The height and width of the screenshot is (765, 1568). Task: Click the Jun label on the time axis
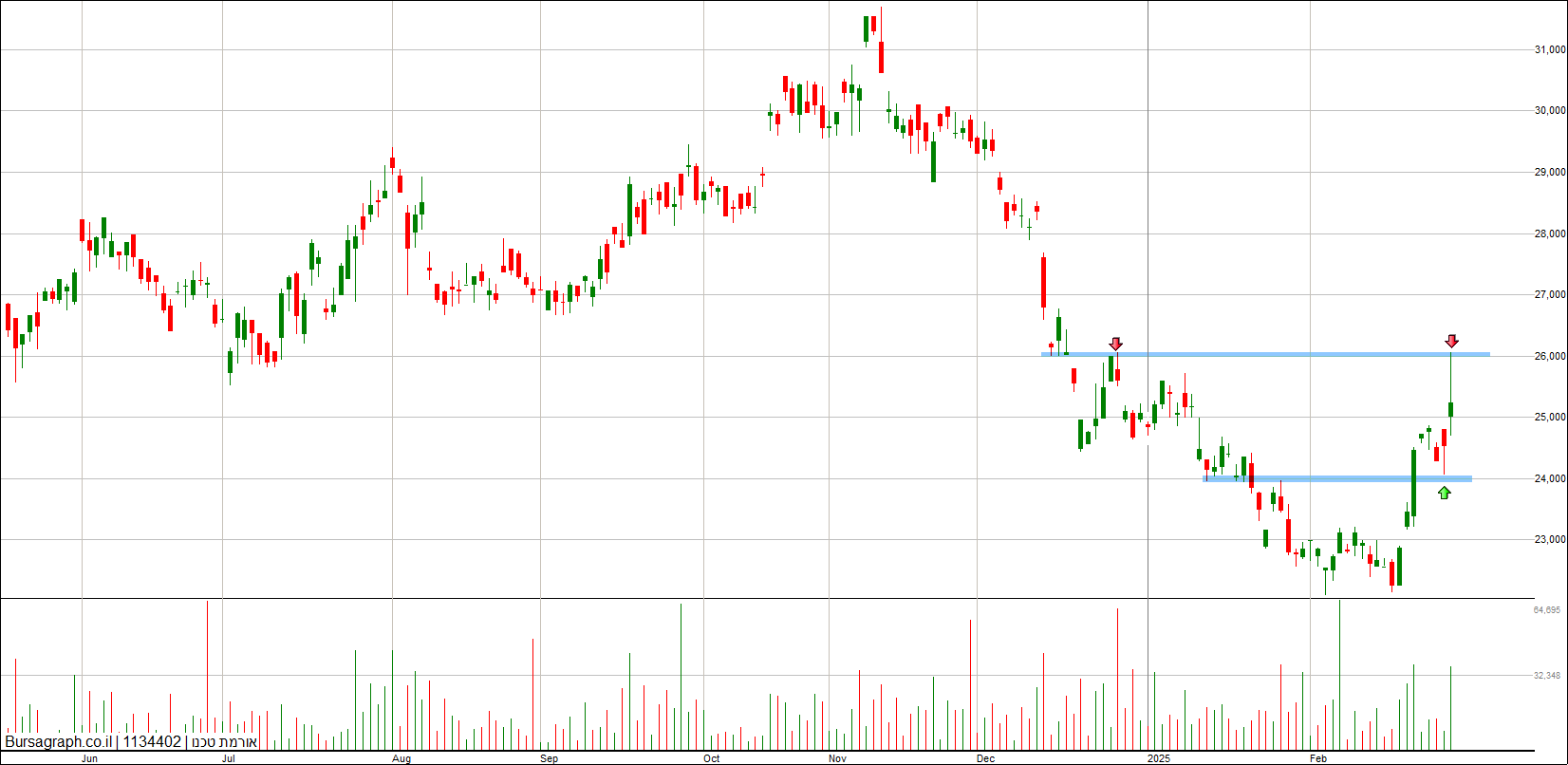tap(89, 758)
